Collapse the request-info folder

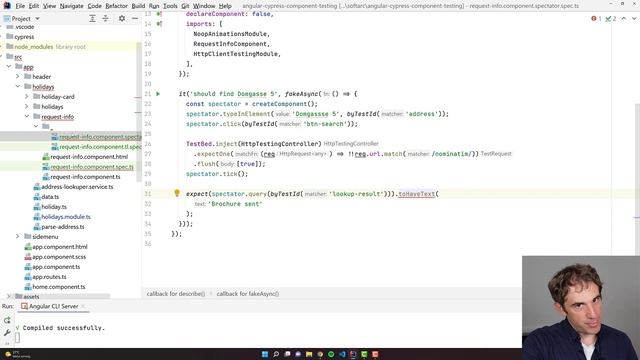click(27, 117)
